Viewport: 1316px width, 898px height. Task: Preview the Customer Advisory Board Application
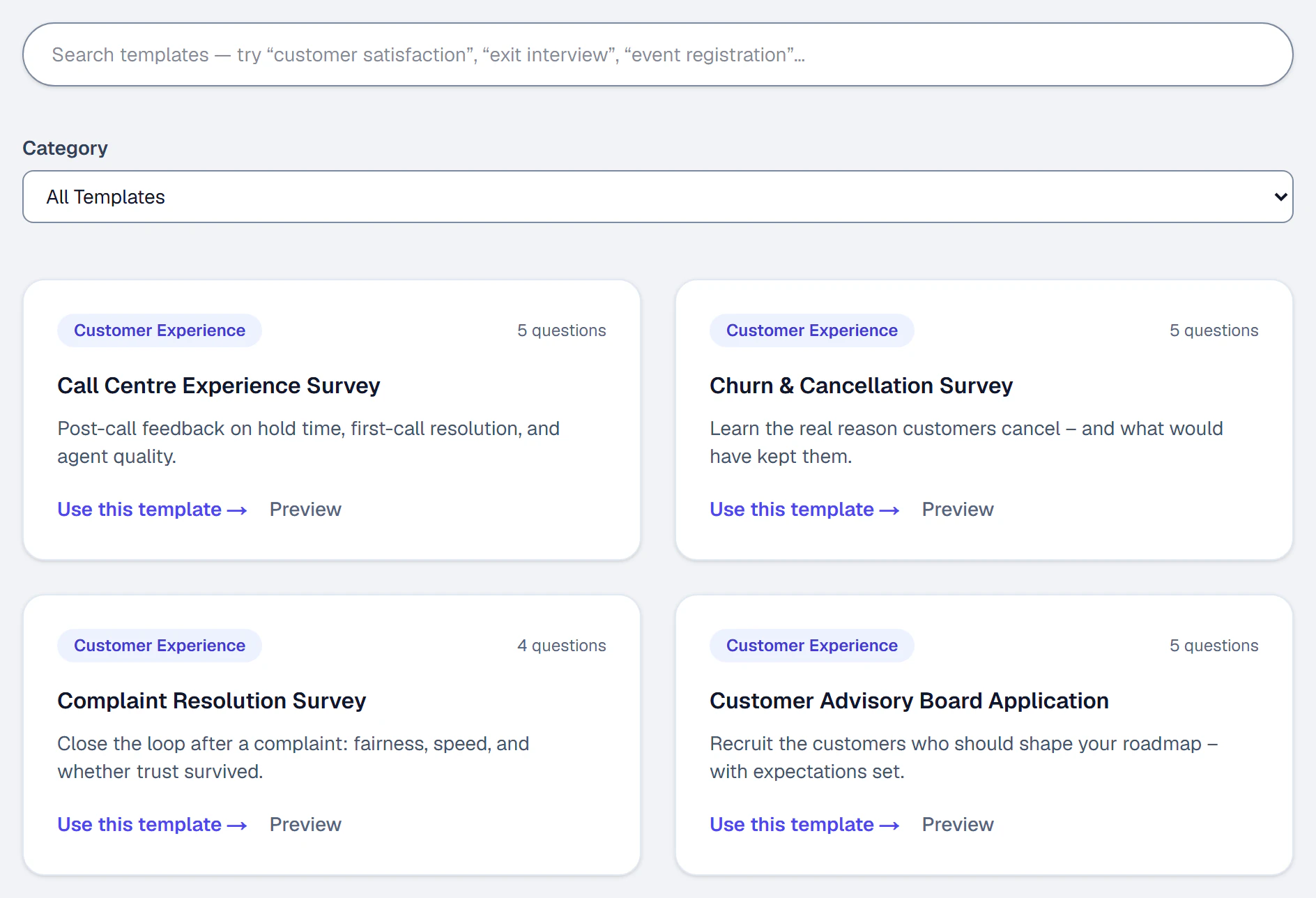point(958,825)
